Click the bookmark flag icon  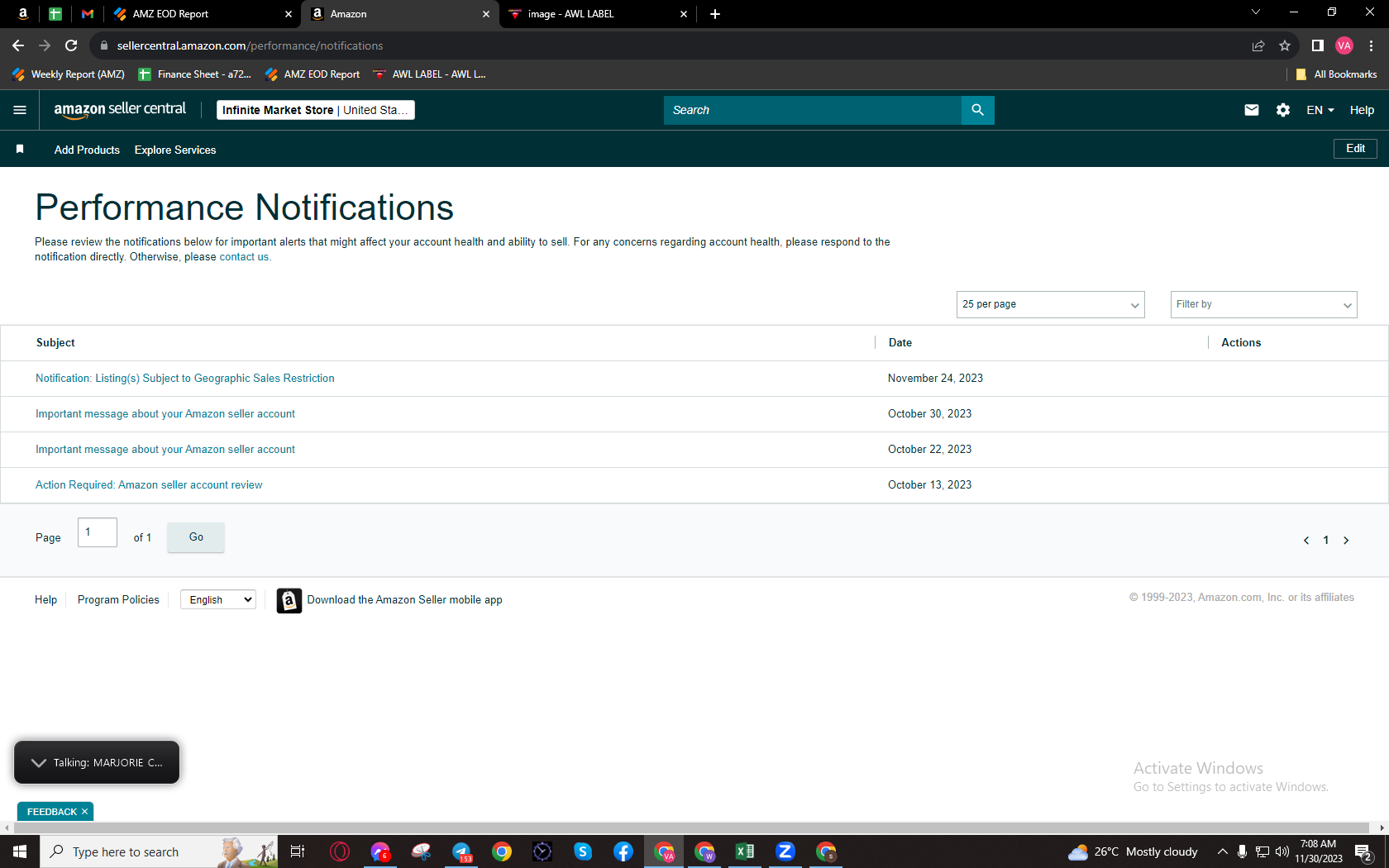click(20, 150)
